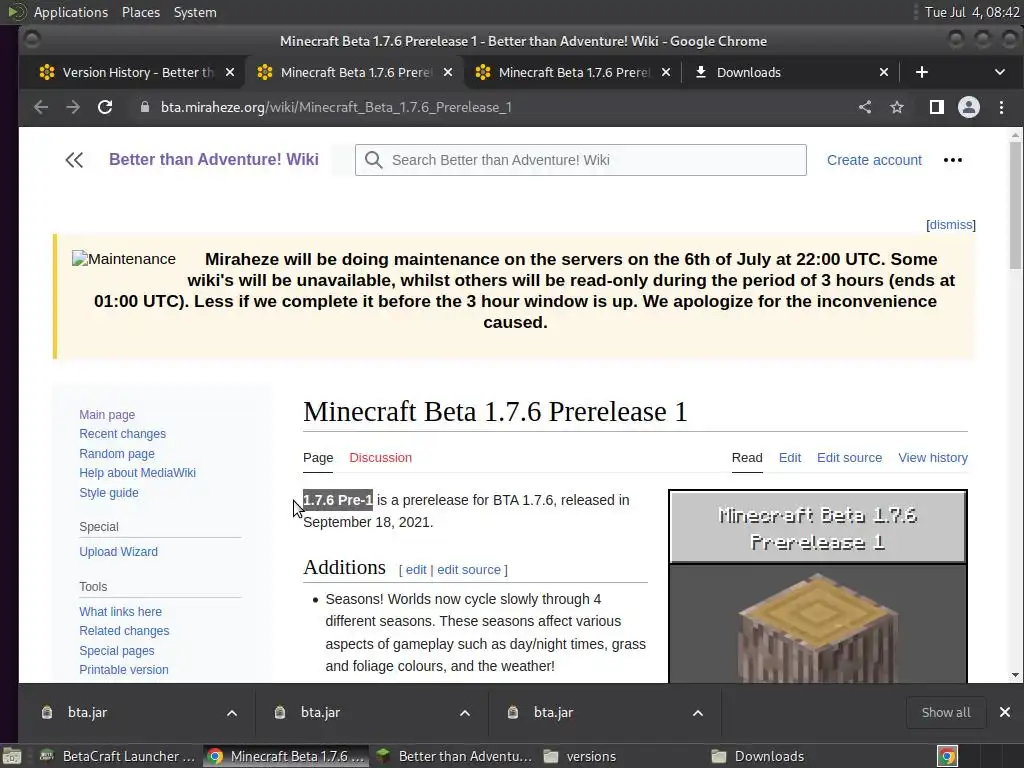The width and height of the screenshot is (1024, 768).
Task: Click Additions section edit source link
Action: (469, 569)
